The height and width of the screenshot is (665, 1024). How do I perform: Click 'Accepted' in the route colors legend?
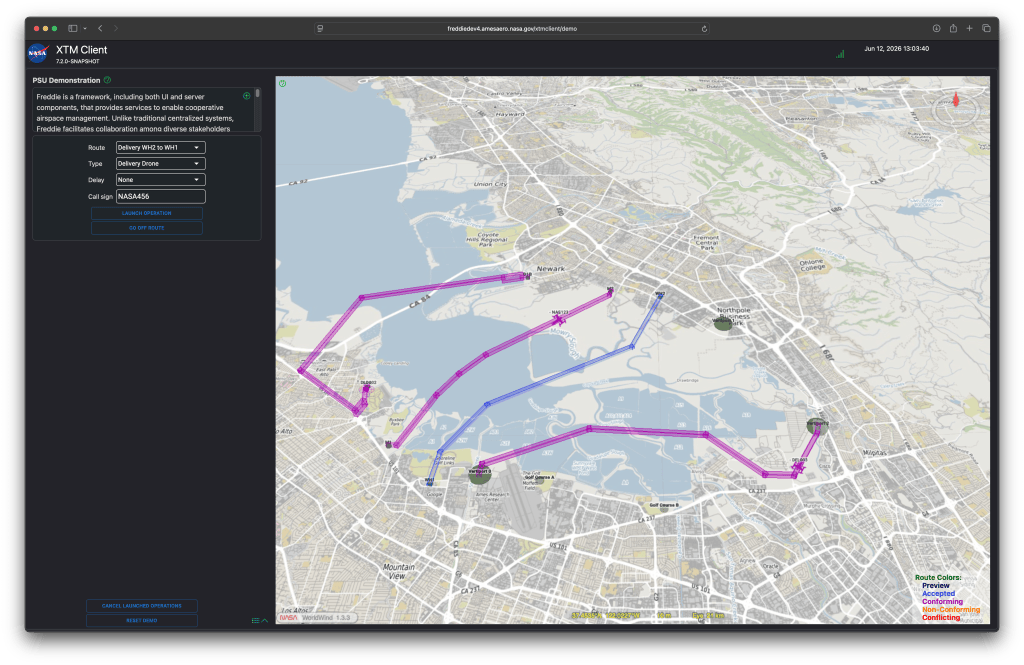938,594
